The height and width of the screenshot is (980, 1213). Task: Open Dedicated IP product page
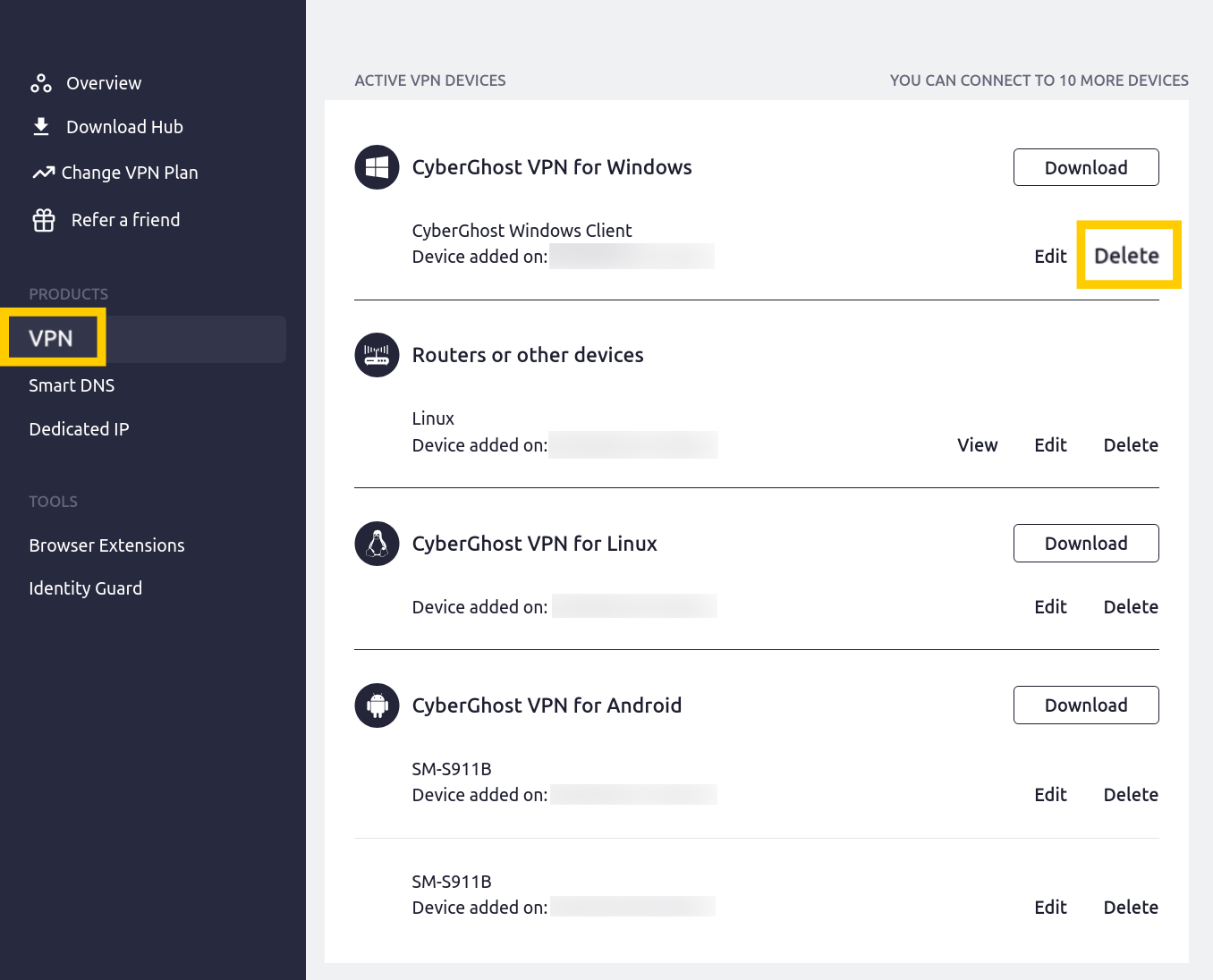coord(79,429)
